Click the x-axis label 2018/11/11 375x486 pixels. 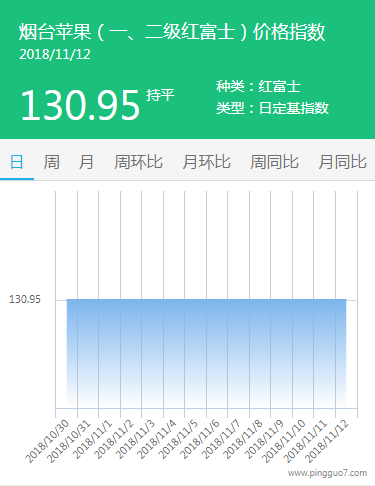tap(305, 441)
